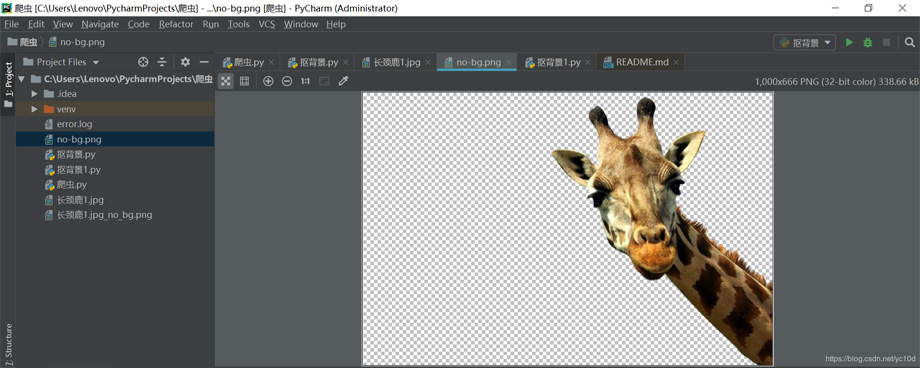
Task: Open the run configuration dropdown 抠背景
Action: [804, 42]
